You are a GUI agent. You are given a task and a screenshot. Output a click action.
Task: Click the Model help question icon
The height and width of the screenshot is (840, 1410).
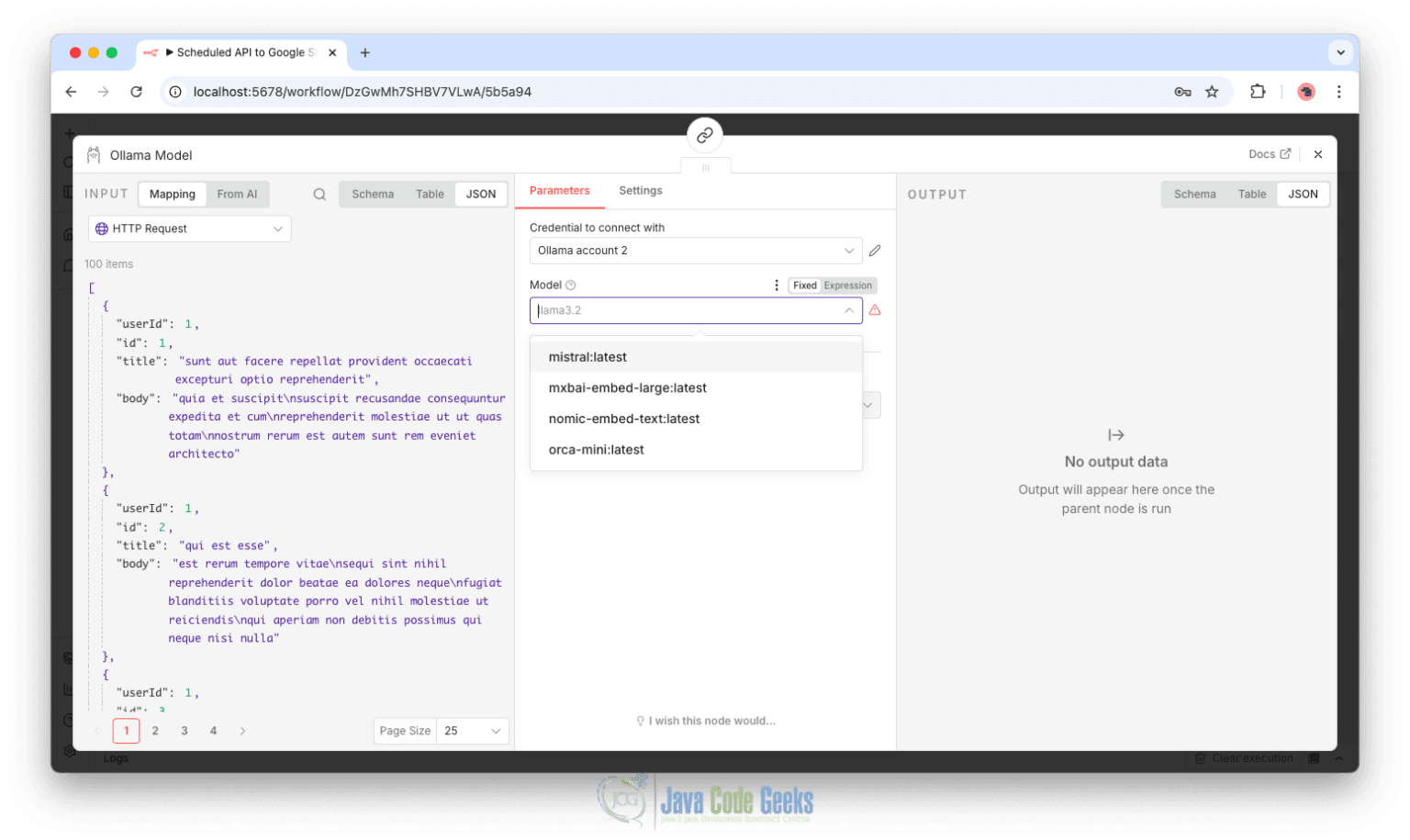(571, 286)
